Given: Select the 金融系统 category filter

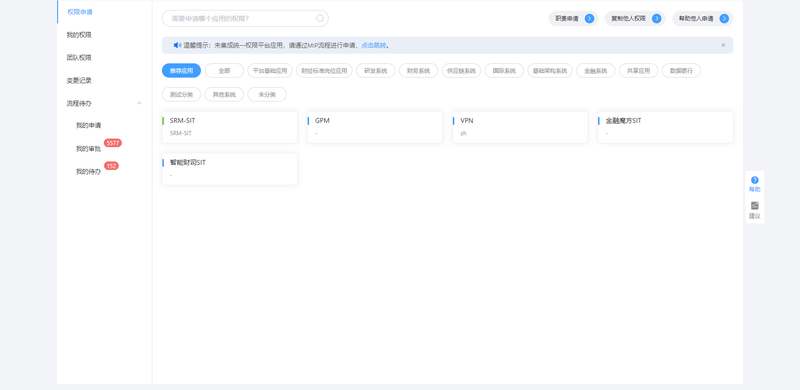Looking at the screenshot, I should coord(595,70).
